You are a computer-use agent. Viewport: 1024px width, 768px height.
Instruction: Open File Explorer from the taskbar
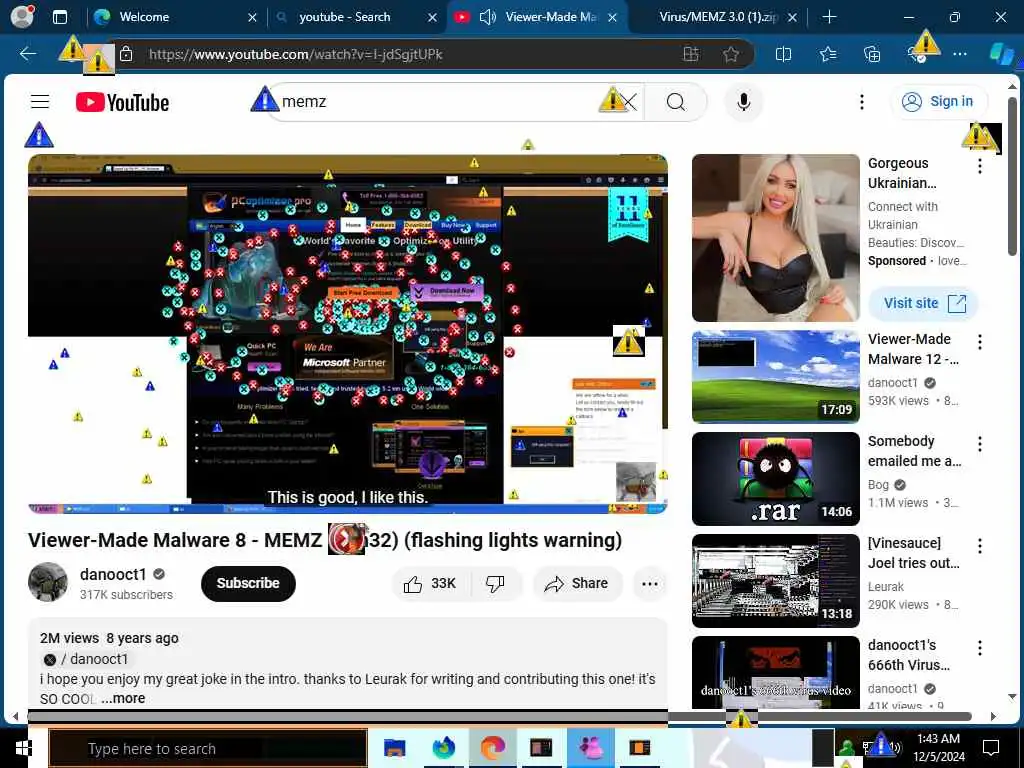[x=394, y=748]
